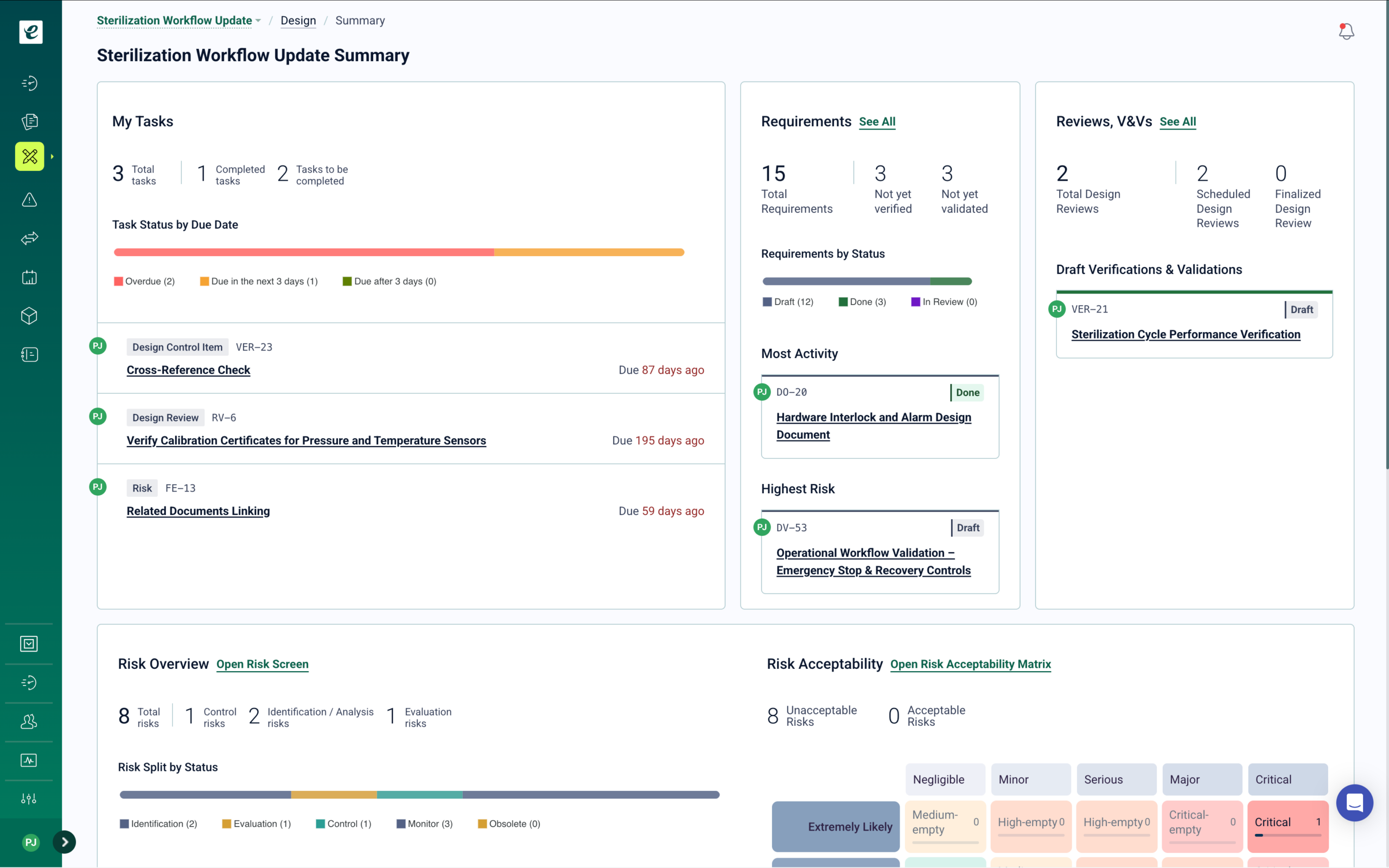The width and height of the screenshot is (1389, 868).
Task: Click Open Risk Screen link
Action: tap(262, 664)
